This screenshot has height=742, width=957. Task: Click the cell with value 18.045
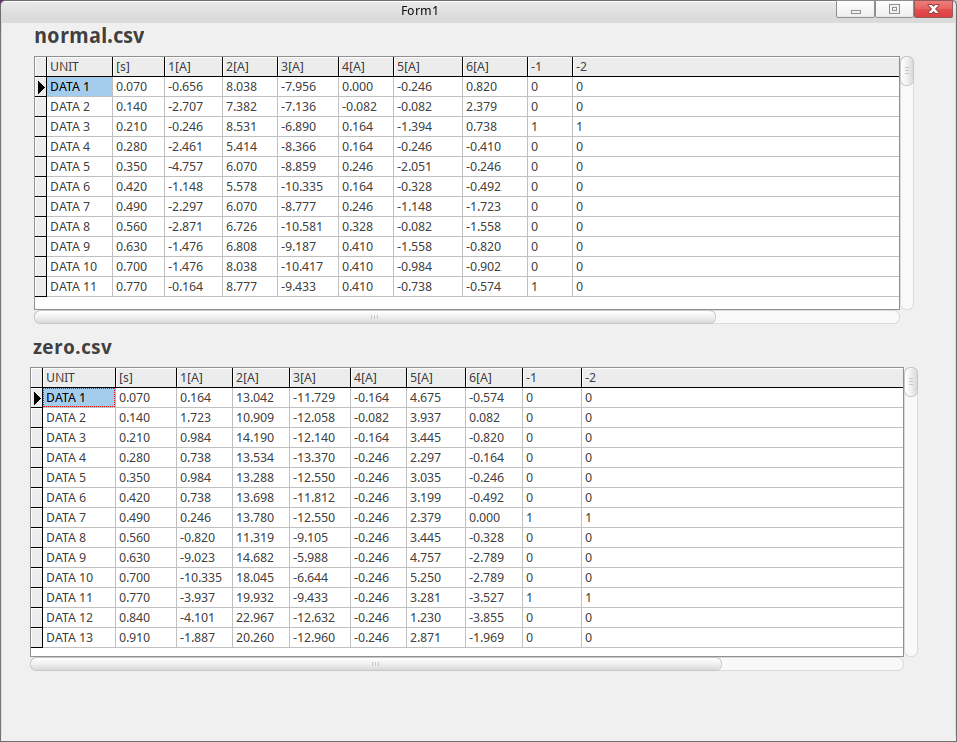260,578
